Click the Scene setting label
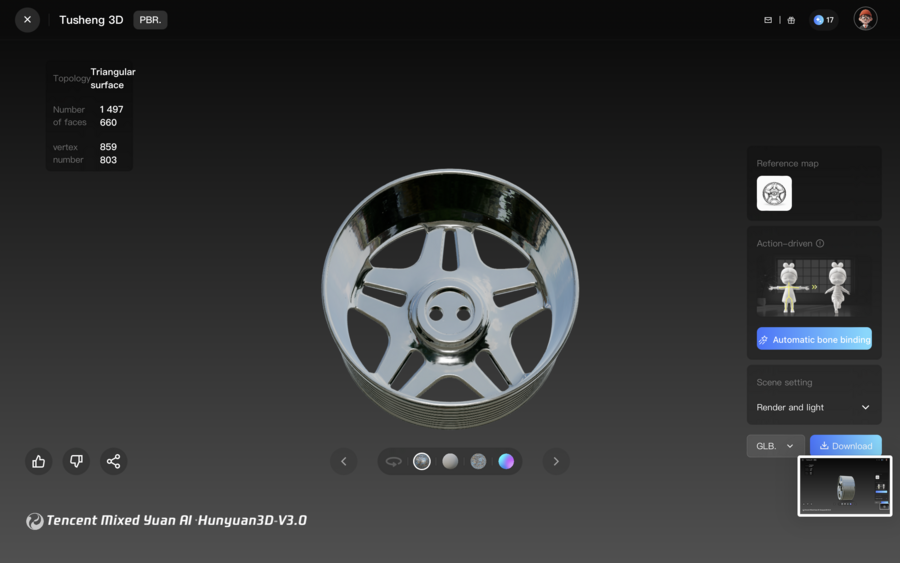 tap(784, 382)
